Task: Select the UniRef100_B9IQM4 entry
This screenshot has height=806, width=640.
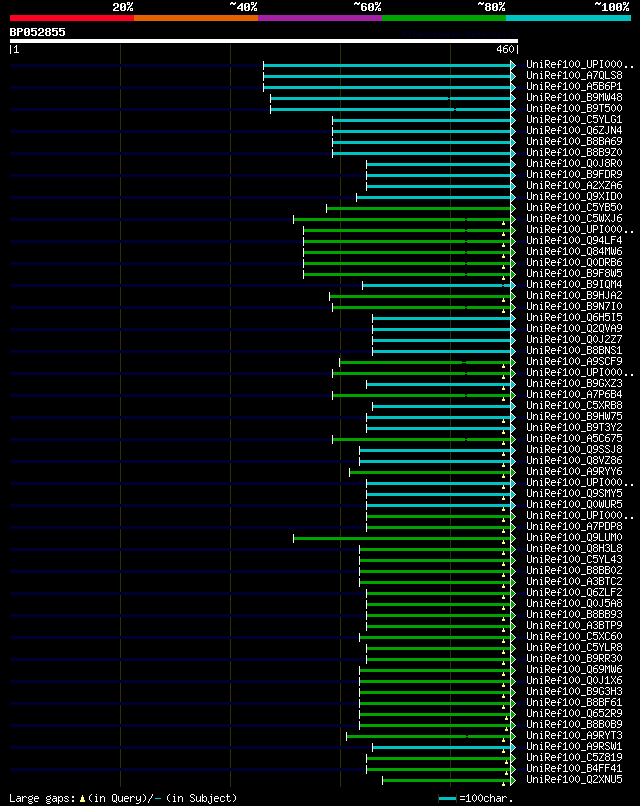Action: [574, 284]
